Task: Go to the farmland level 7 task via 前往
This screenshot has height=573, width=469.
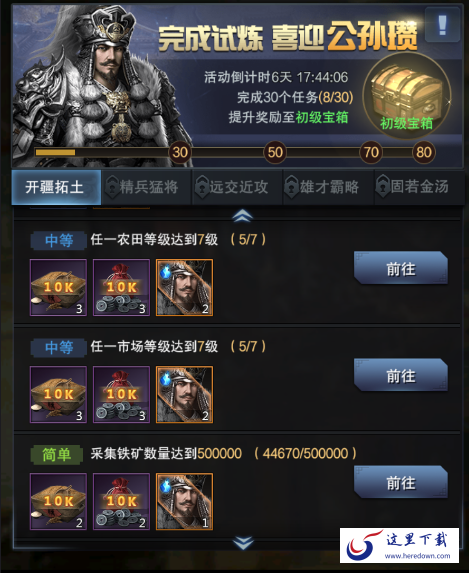Action: 401,268
